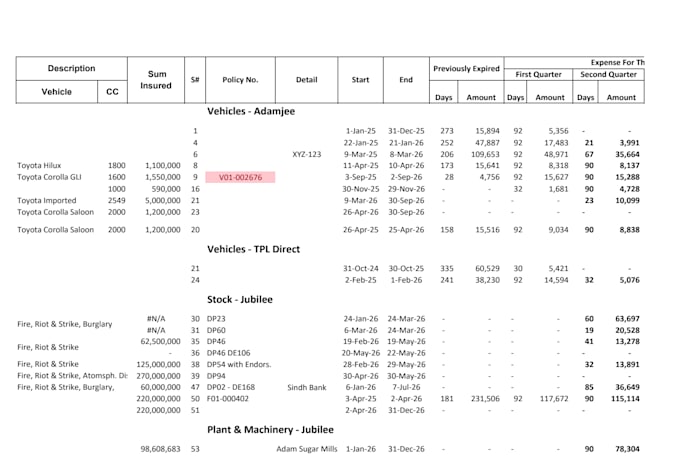Select the 'Policy No.' column header
This screenshot has height=459, width=680.
[240, 80]
